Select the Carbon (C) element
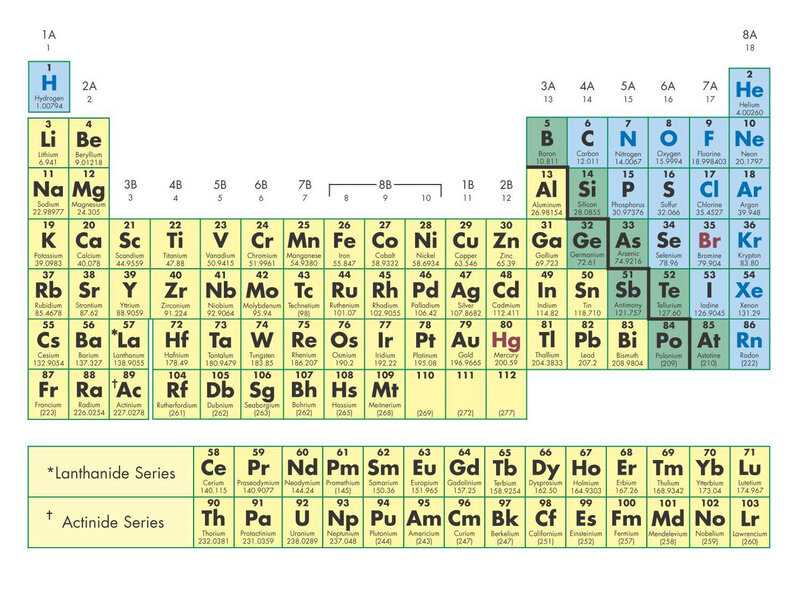800x600 pixels. coord(587,142)
